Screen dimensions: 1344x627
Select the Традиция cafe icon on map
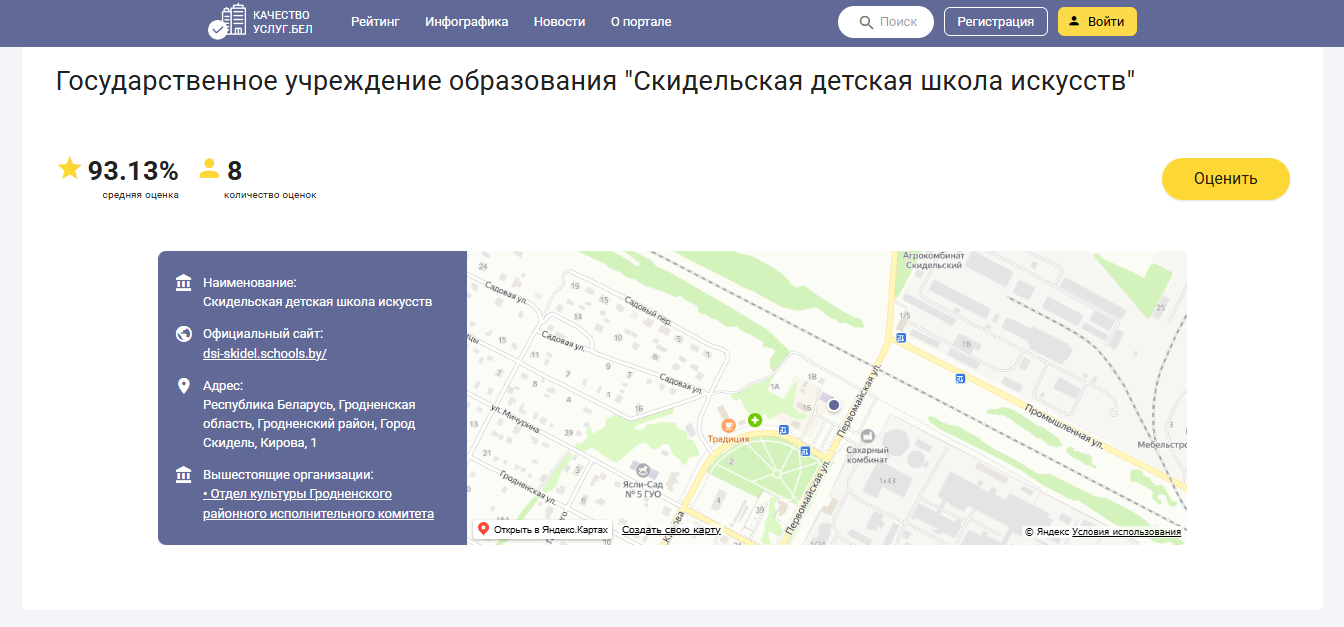point(728,426)
